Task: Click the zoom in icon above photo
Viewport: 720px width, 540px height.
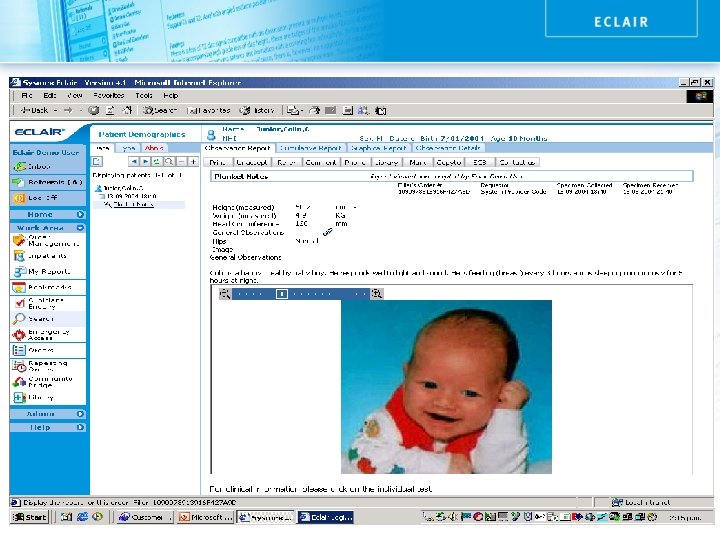Action: pos(377,293)
